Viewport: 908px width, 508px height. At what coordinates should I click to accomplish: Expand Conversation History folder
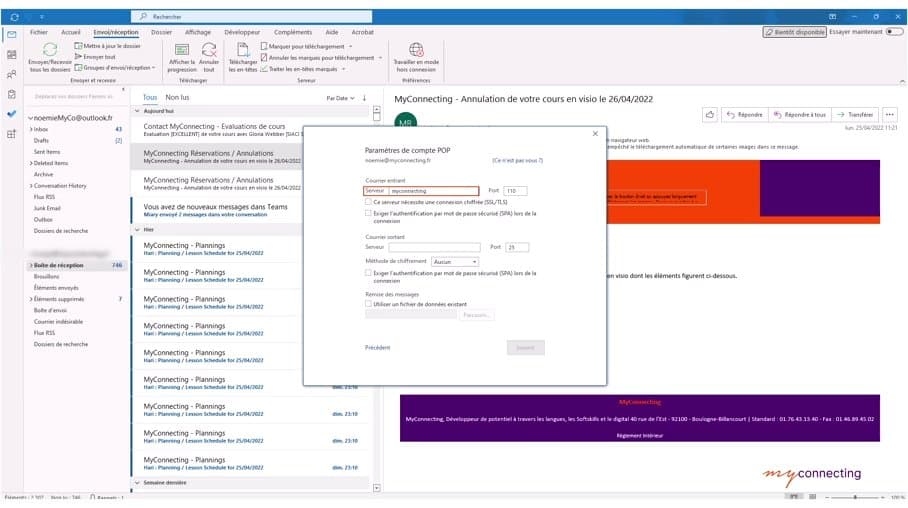[31, 186]
